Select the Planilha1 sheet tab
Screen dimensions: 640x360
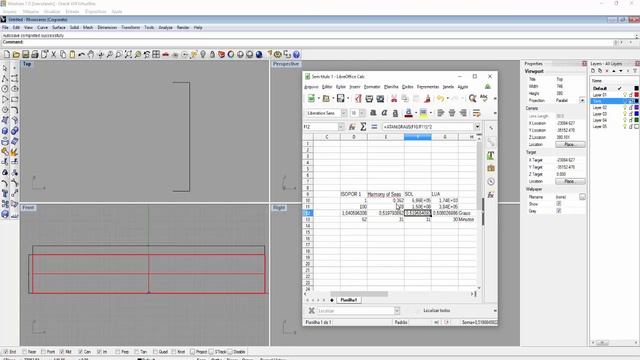tap(349, 300)
